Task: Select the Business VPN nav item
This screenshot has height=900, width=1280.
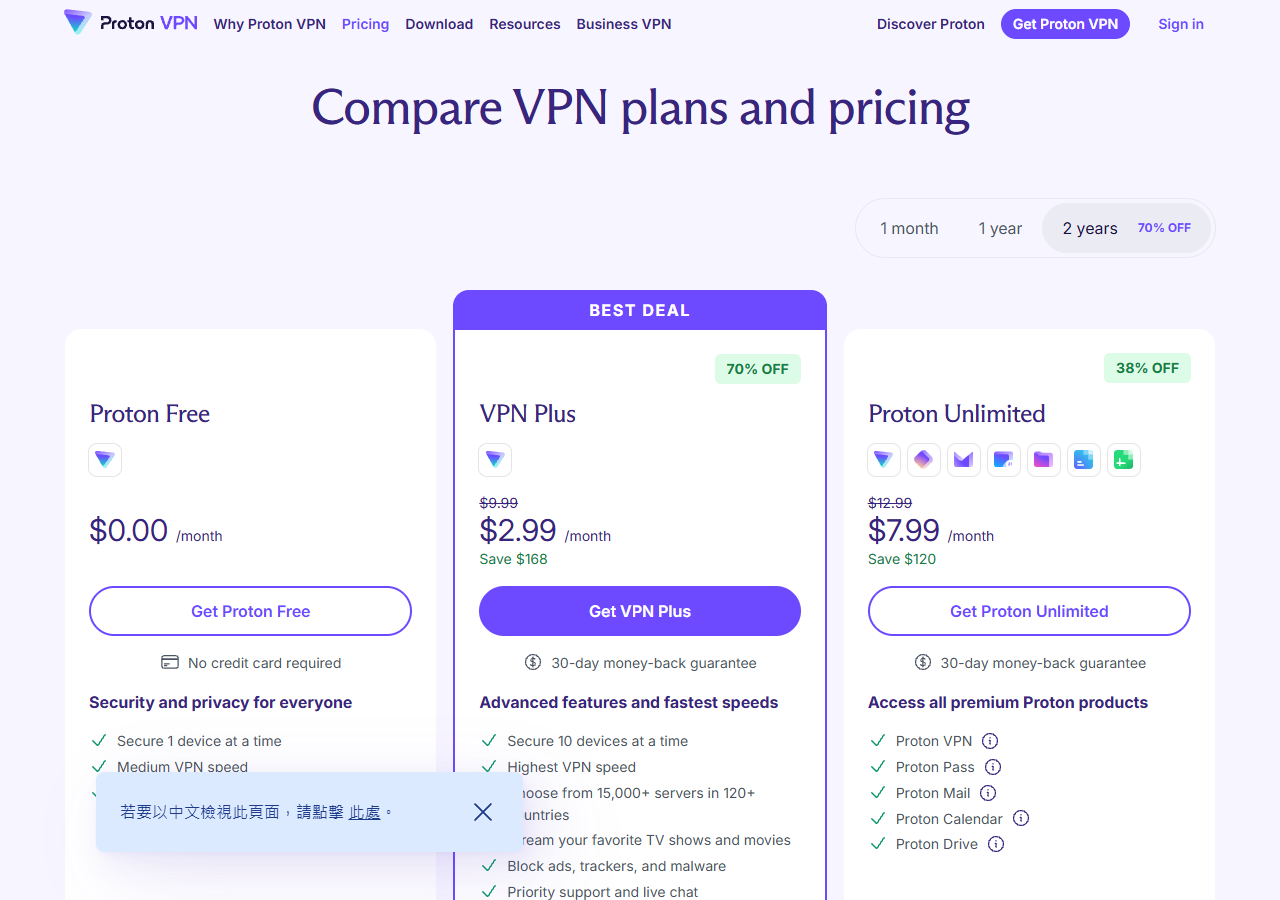Action: point(623,24)
